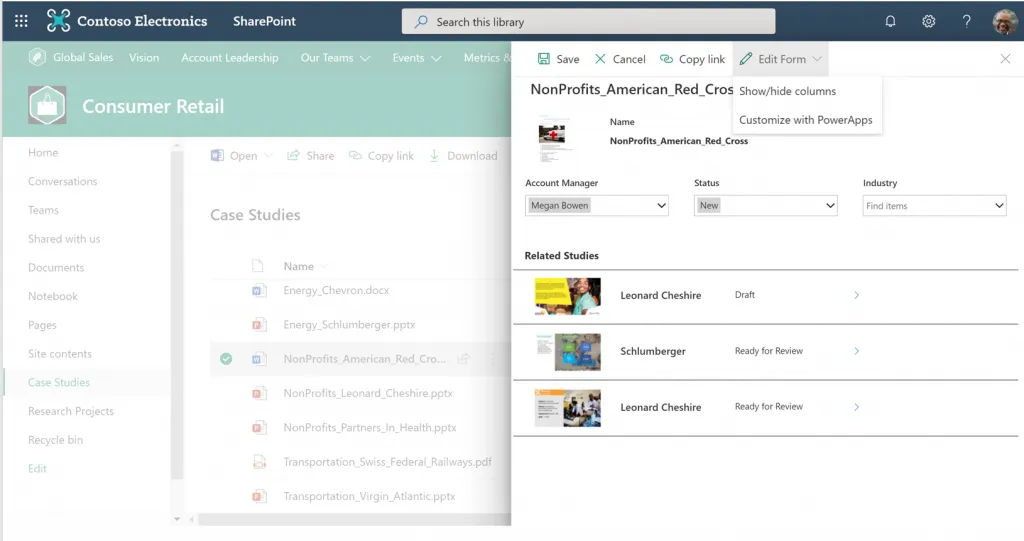This screenshot has height=541, width=1024.
Task: Open Conversations in left navigation
Action: click(x=63, y=181)
